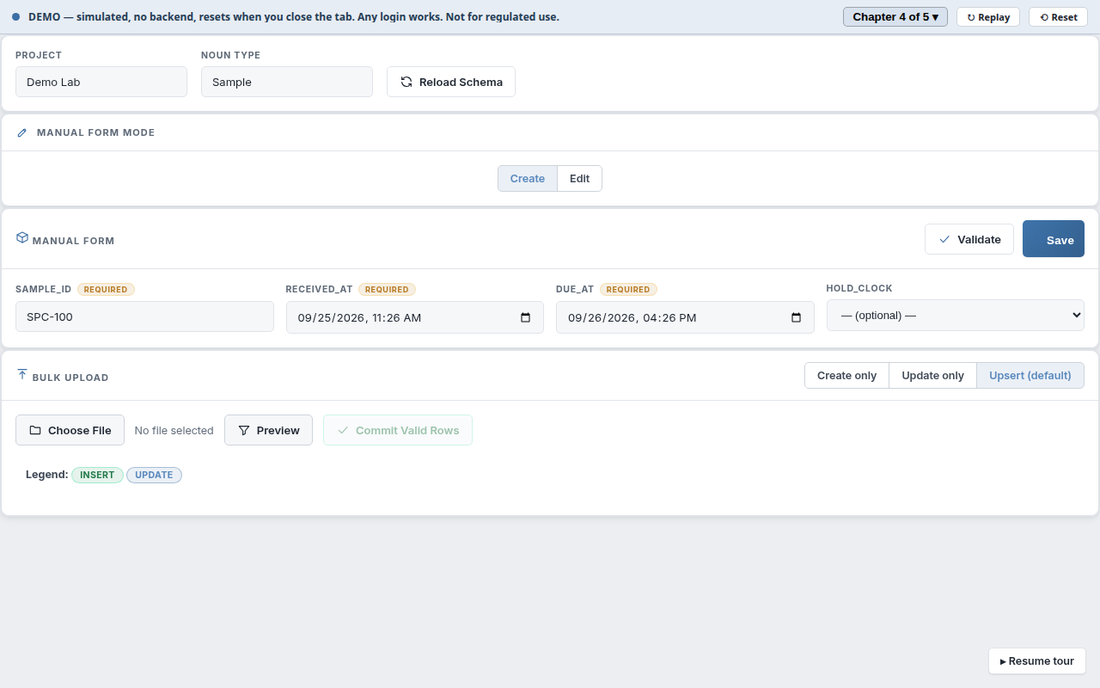1100x688 pixels.
Task: Open the Chapter 4 of 5 dropdown
Action: click(895, 17)
